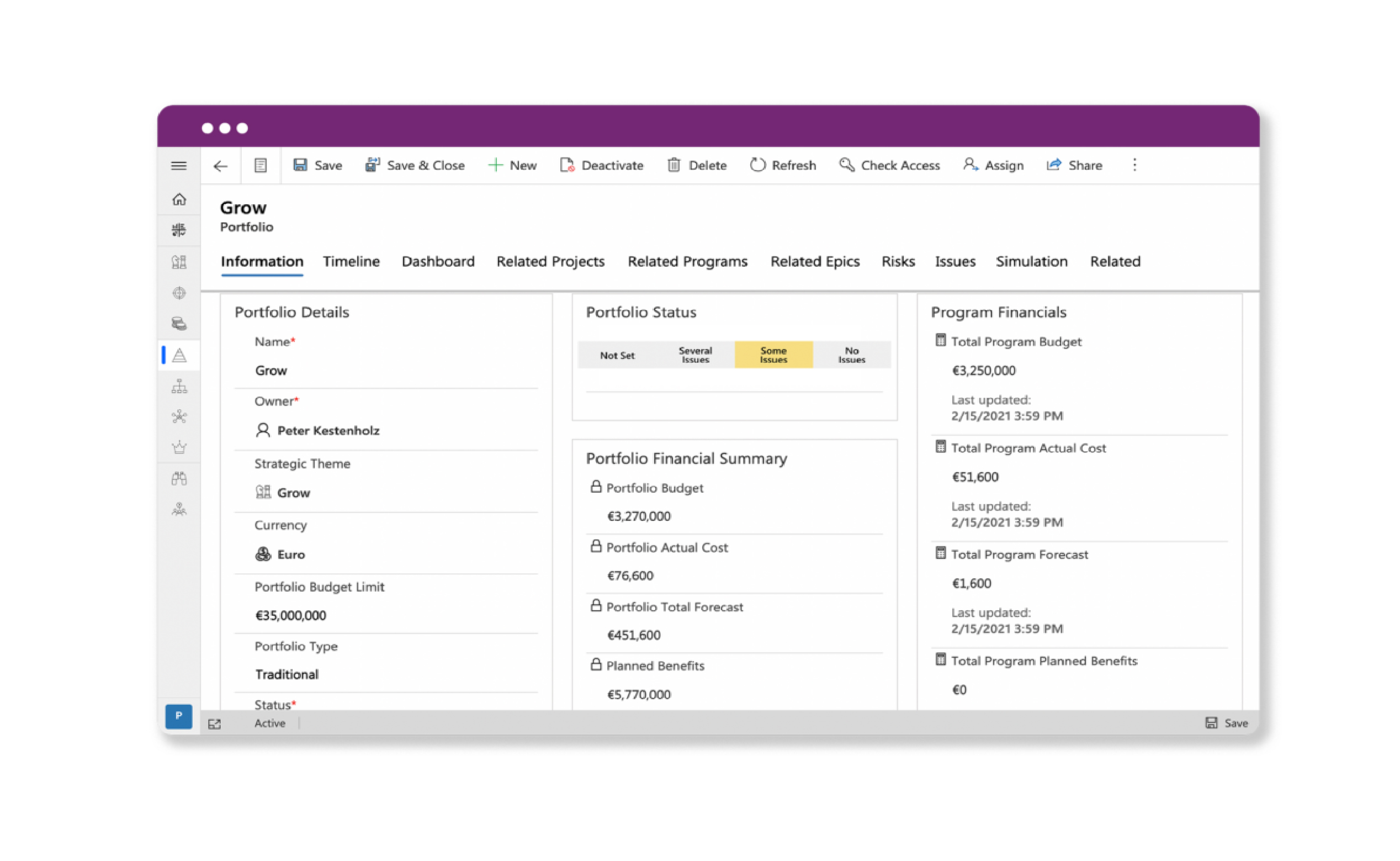Expand the Related tab dropdown
This screenshot has width=1400, height=861.
[1115, 261]
